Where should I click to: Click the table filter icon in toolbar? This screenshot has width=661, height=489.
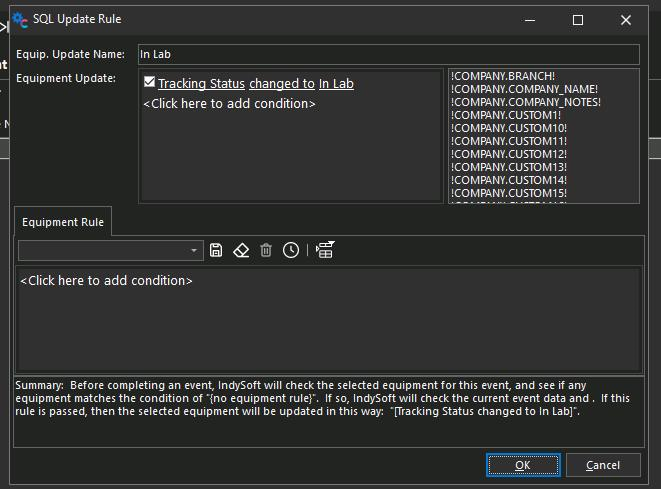click(x=324, y=250)
